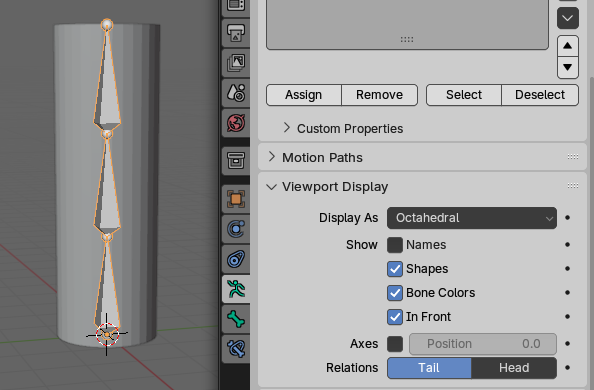Expand the Motion Paths panel
Viewport: 594px width, 390px height.
coord(272,157)
